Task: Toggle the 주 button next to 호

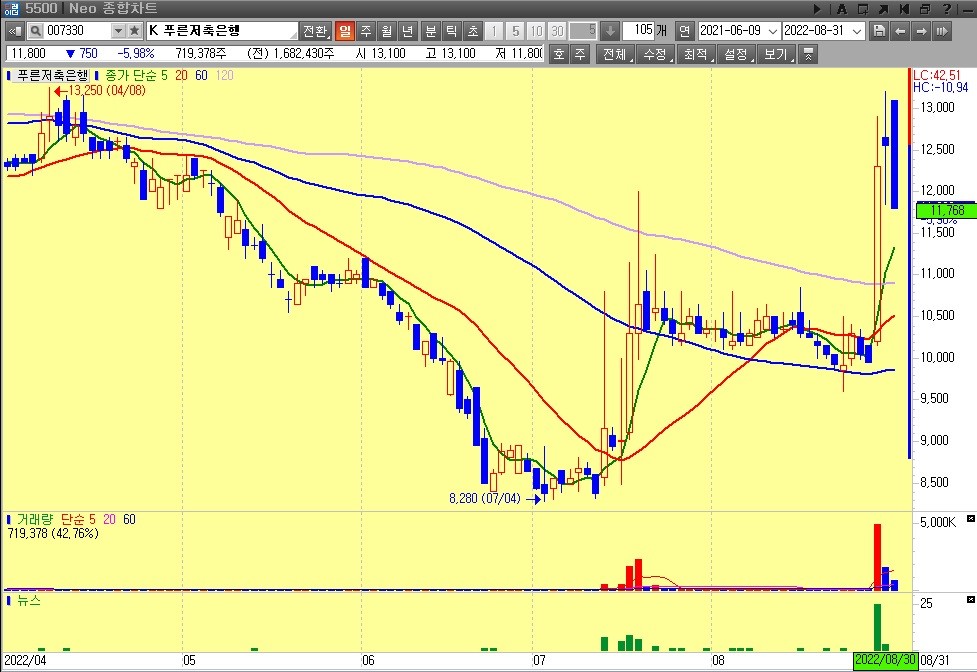Action: pos(579,54)
